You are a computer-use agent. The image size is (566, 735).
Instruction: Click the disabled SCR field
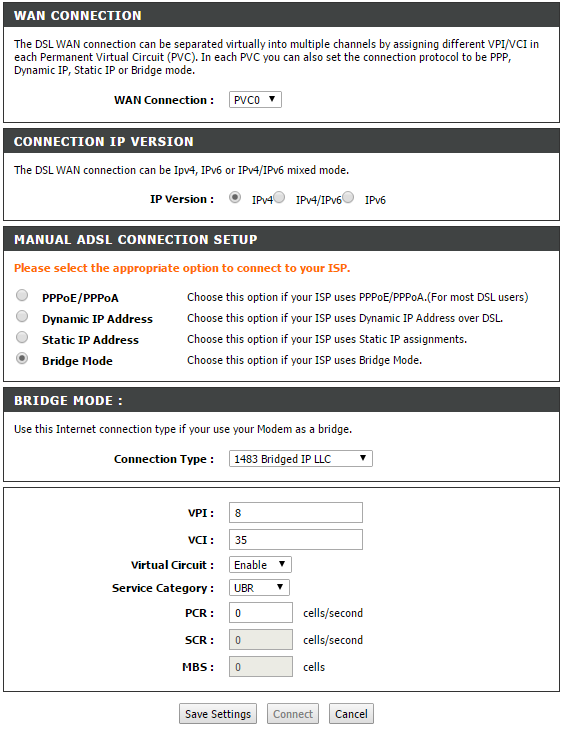pyautogui.click(x=261, y=640)
